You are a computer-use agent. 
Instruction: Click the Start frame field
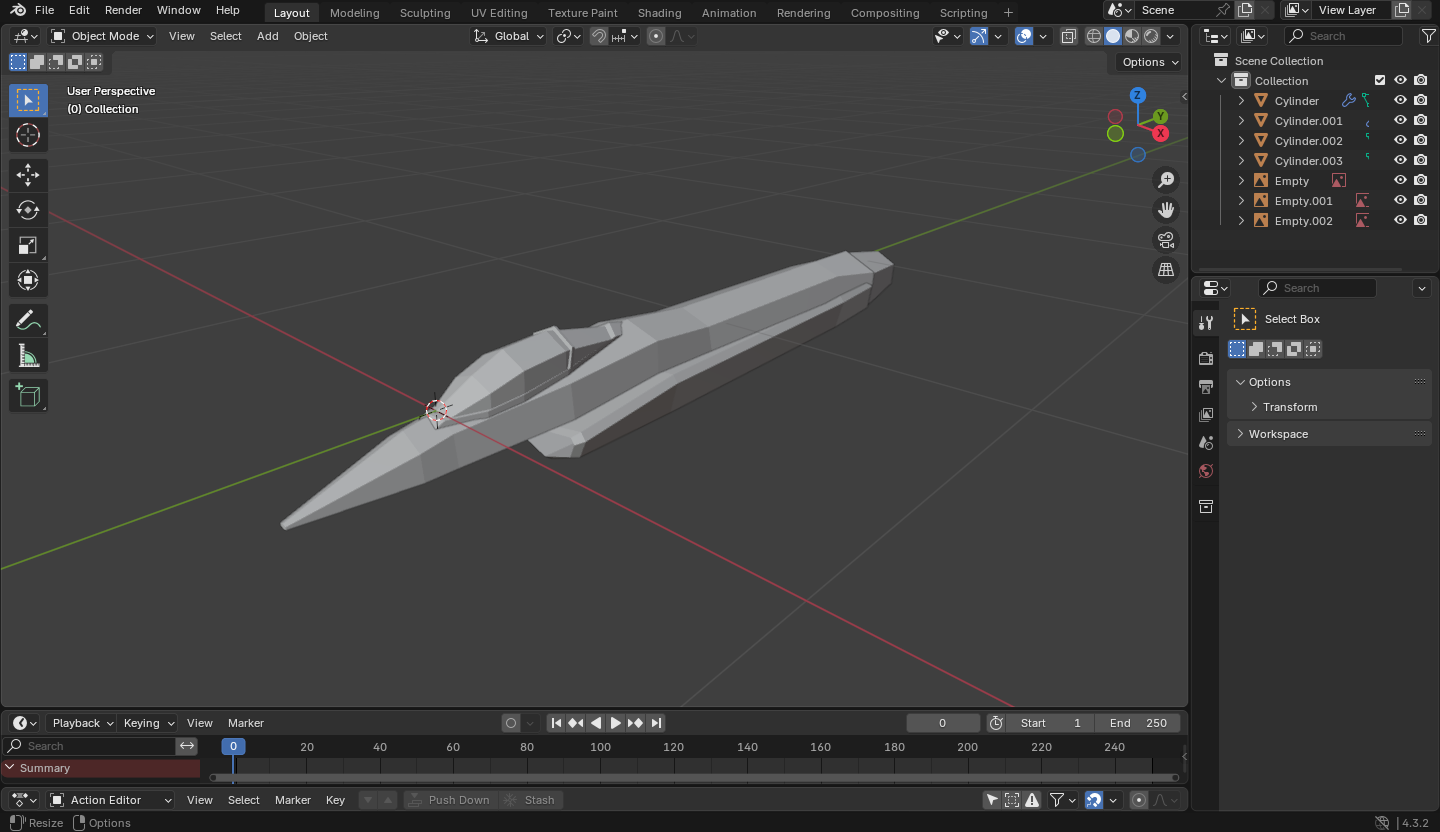click(1050, 723)
